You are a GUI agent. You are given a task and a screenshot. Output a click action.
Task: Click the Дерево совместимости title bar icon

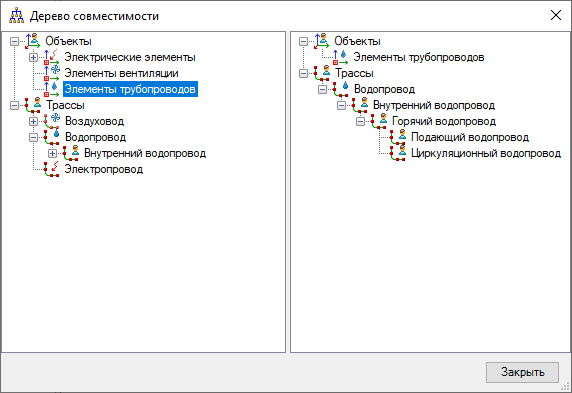point(16,16)
